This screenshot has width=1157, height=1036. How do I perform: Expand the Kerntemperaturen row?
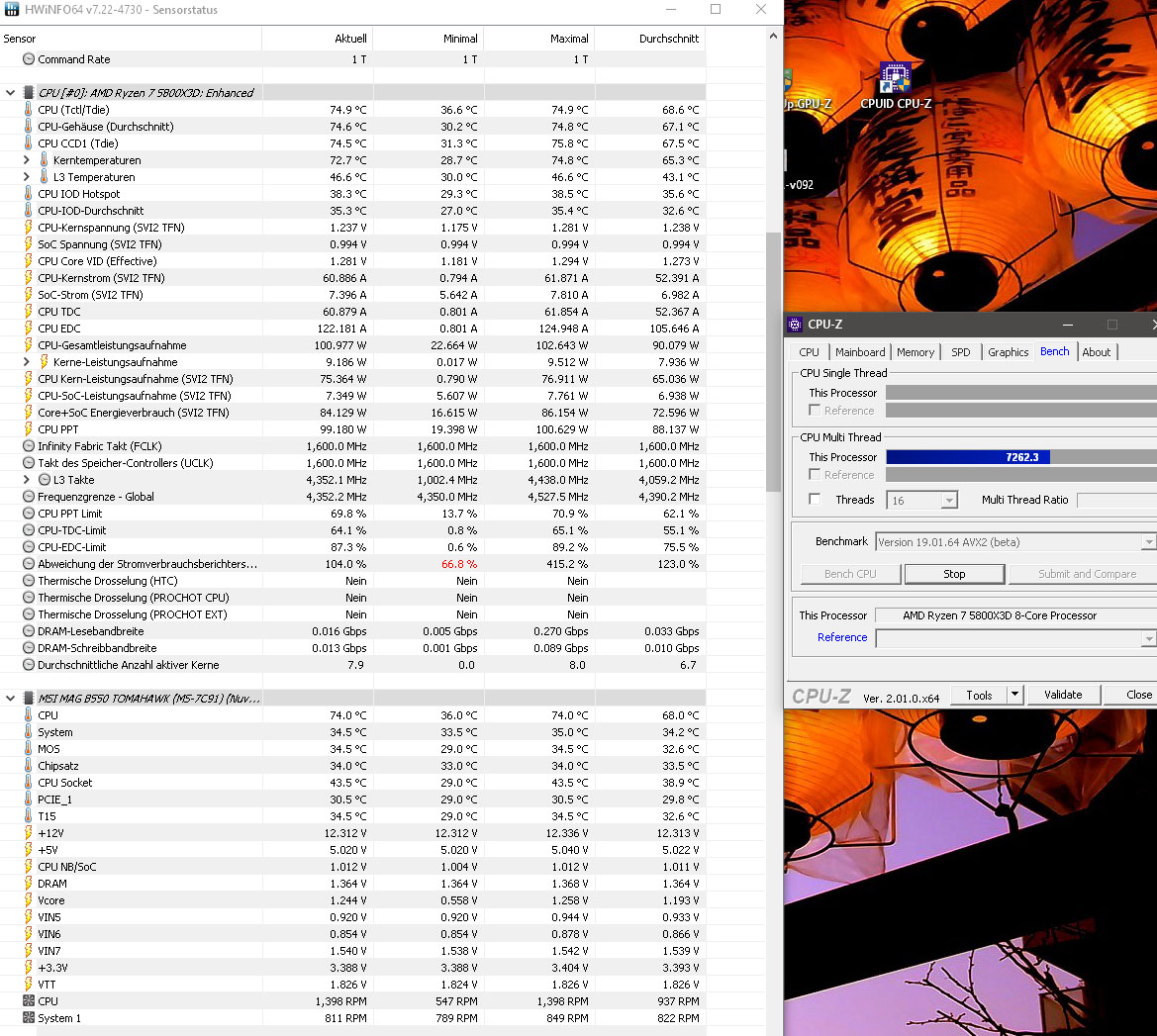point(26,160)
